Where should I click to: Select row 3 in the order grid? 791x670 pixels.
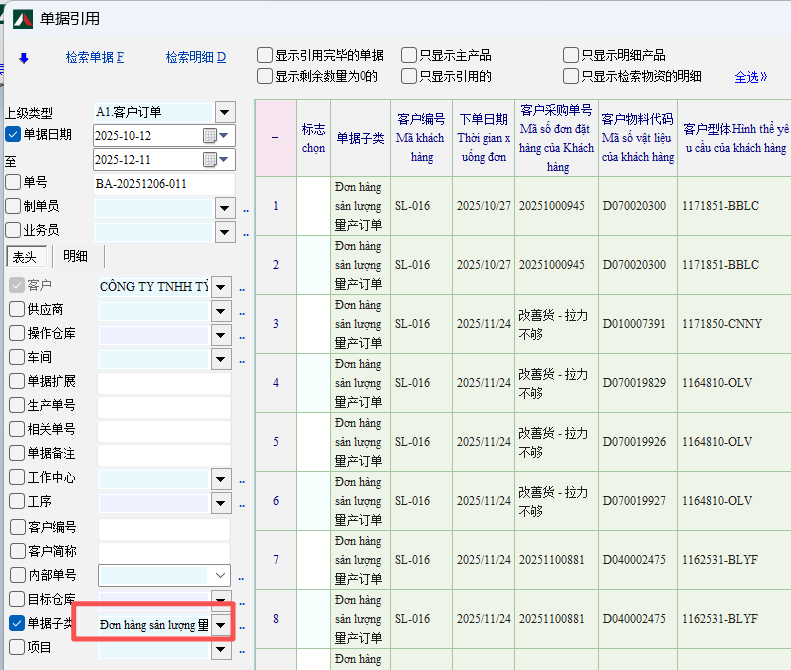276,324
